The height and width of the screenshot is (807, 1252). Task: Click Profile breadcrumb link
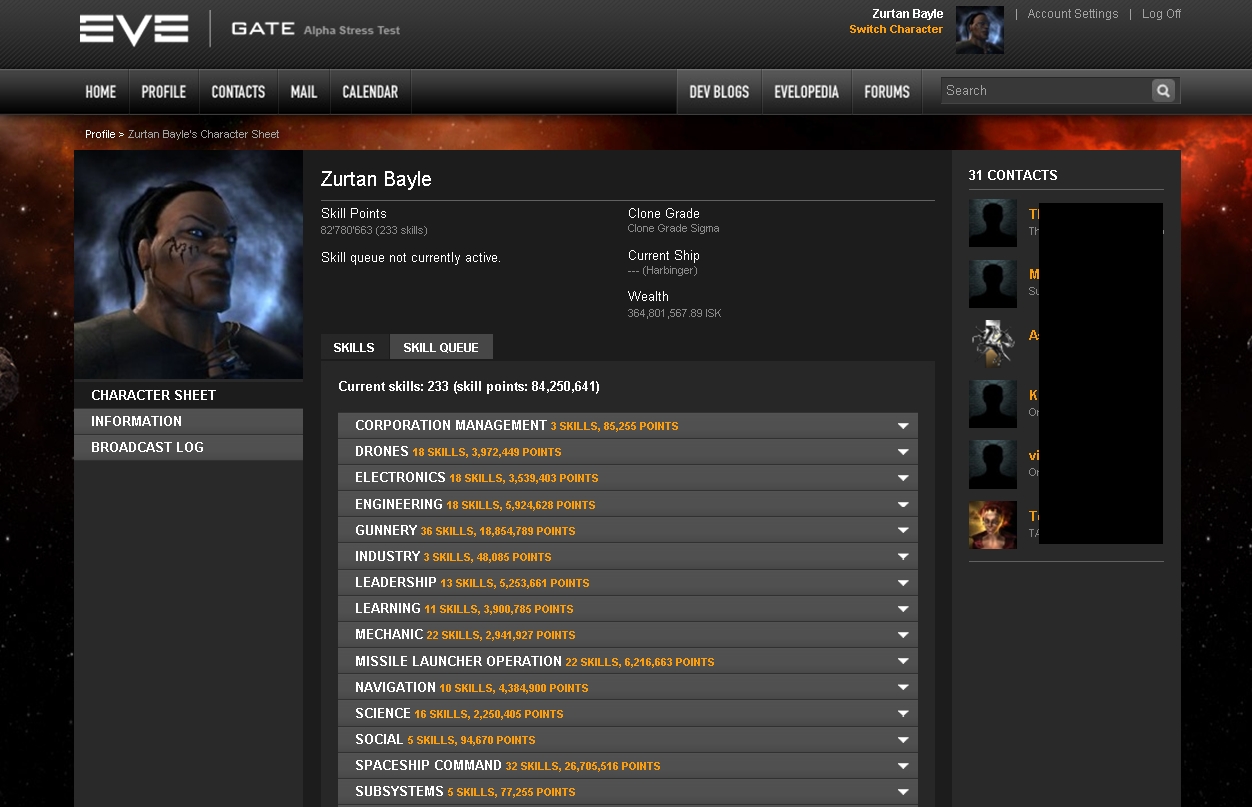(100, 134)
